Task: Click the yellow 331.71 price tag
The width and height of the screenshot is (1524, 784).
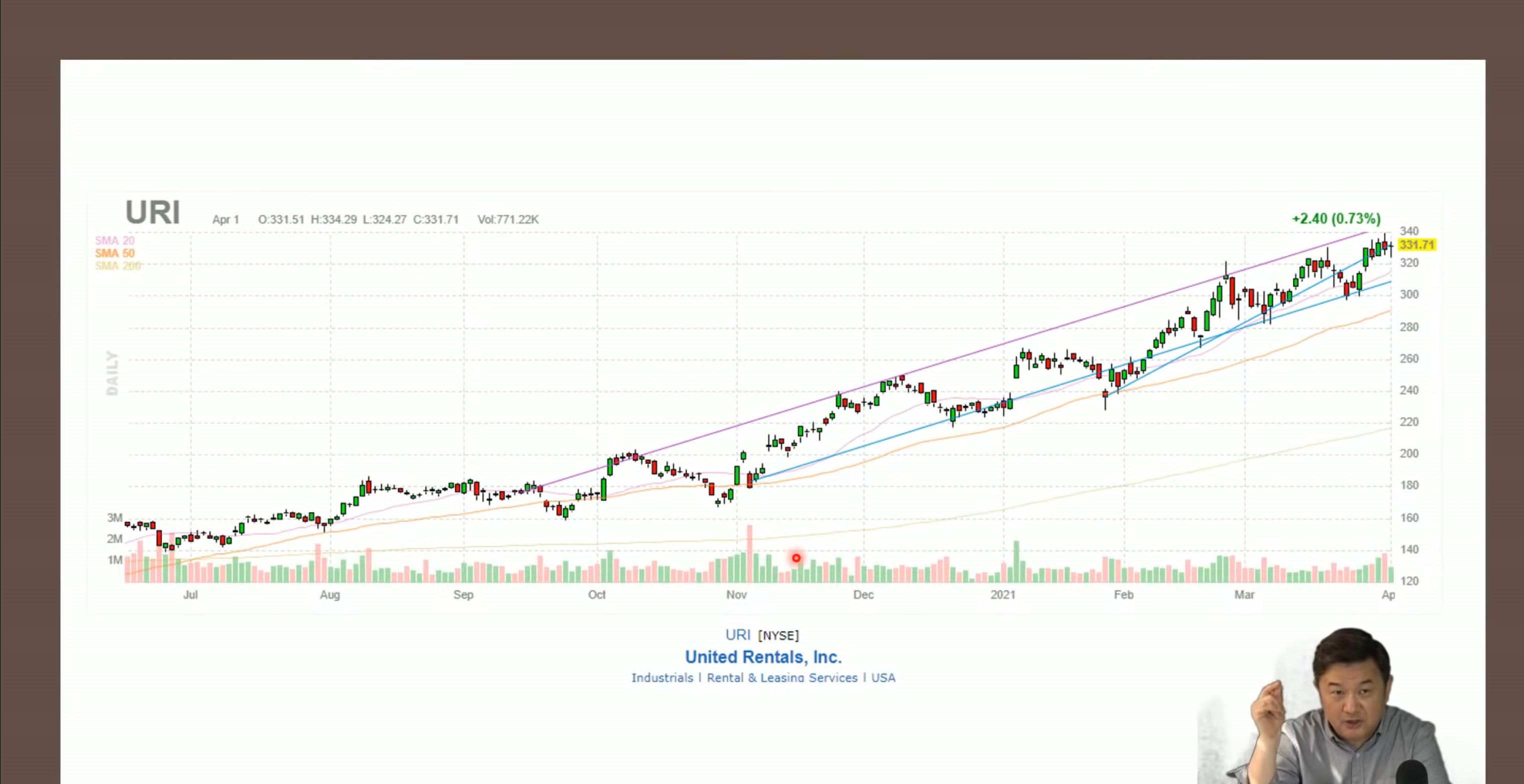Action: [x=1417, y=245]
